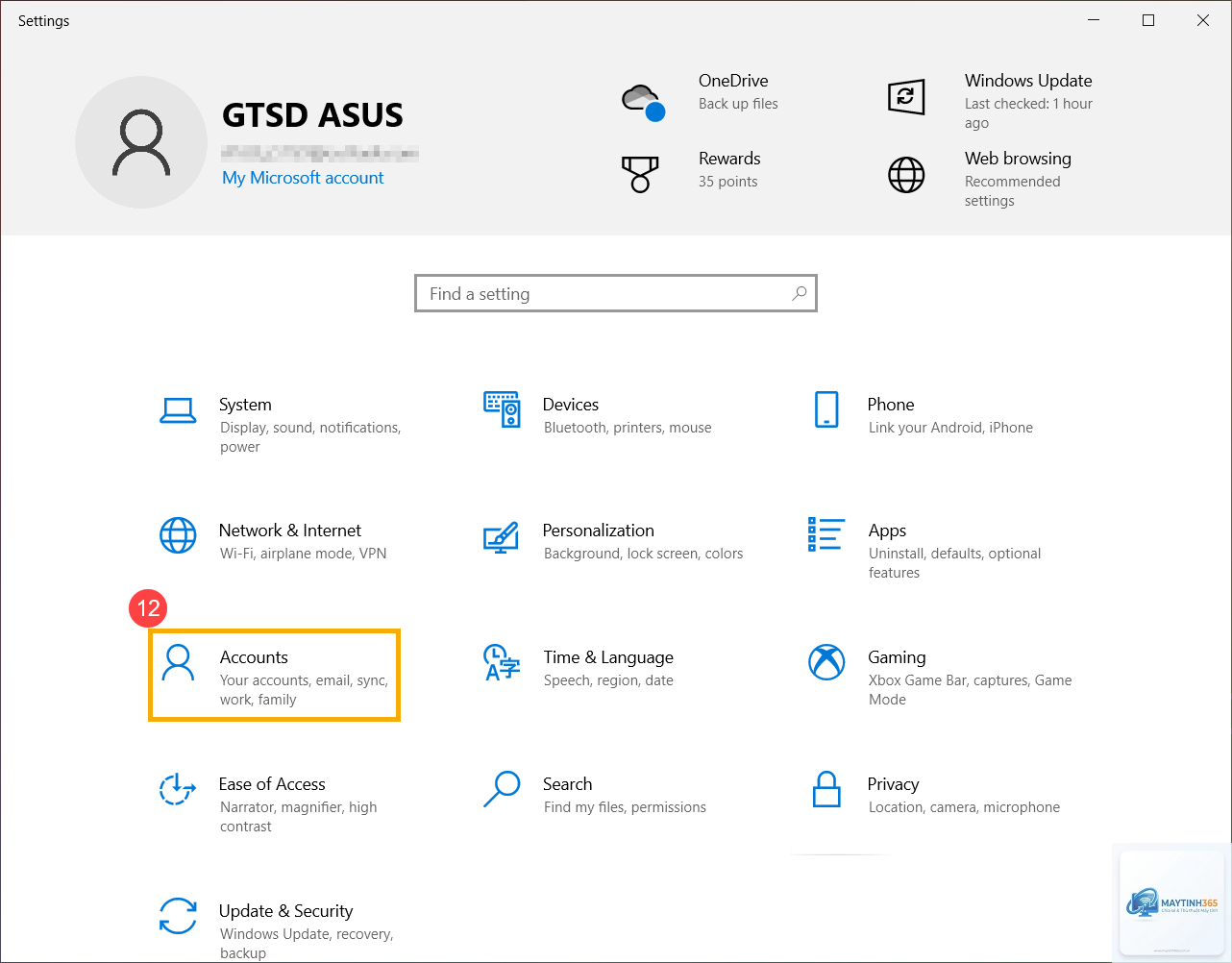Click 'Last checked: 1 hour ago' text
The image size is (1232, 963).
pos(1028,113)
